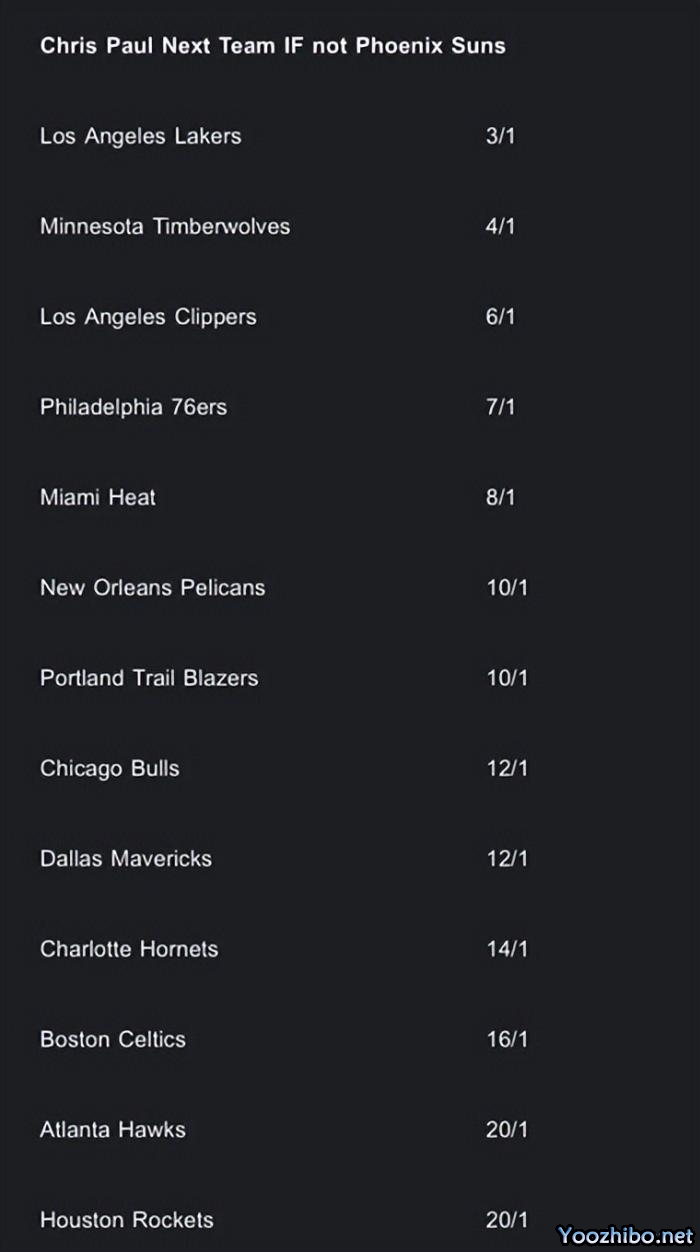Select the Miami Heat team name
700x1252 pixels.
[98, 497]
